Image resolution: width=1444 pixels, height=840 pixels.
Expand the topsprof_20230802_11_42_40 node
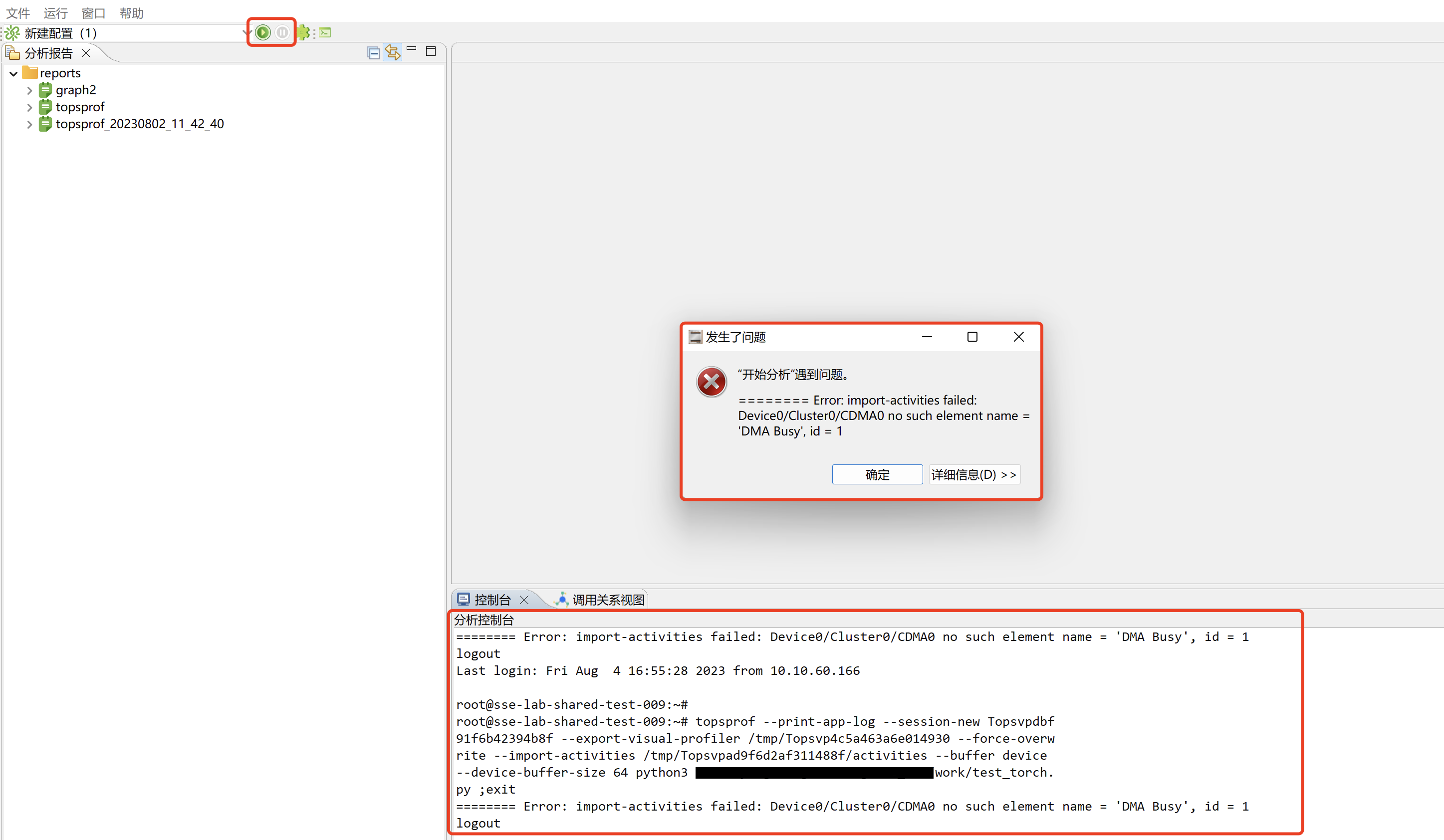click(x=29, y=124)
